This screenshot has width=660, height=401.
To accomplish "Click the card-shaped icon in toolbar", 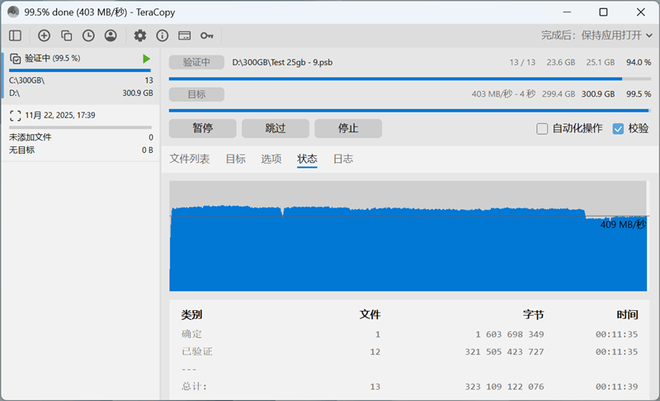I will [184, 35].
